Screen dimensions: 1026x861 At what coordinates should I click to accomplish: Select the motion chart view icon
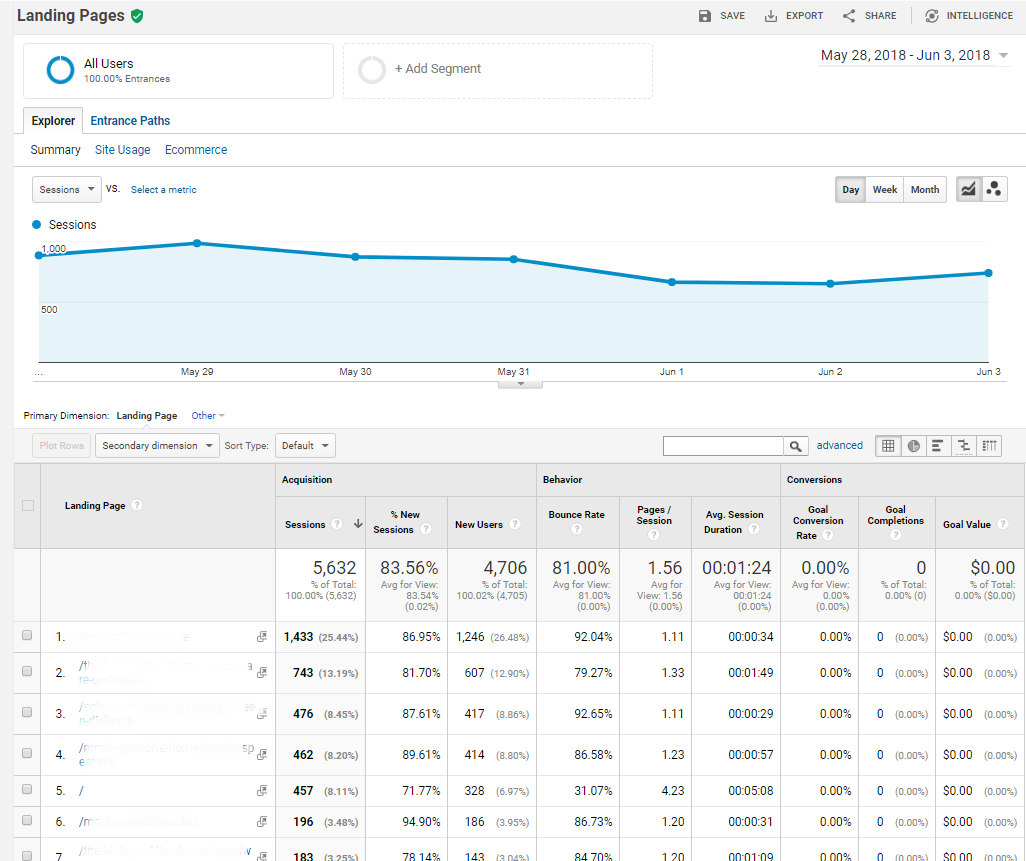[994, 188]
